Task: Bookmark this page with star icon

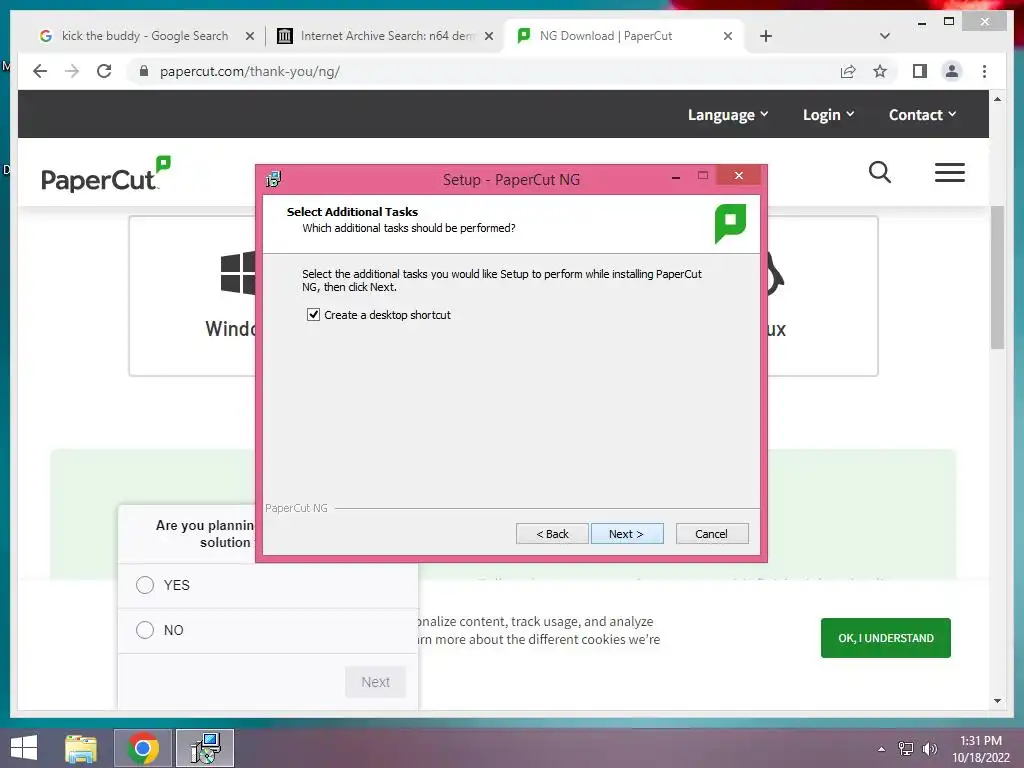Action: pos(880,71)
